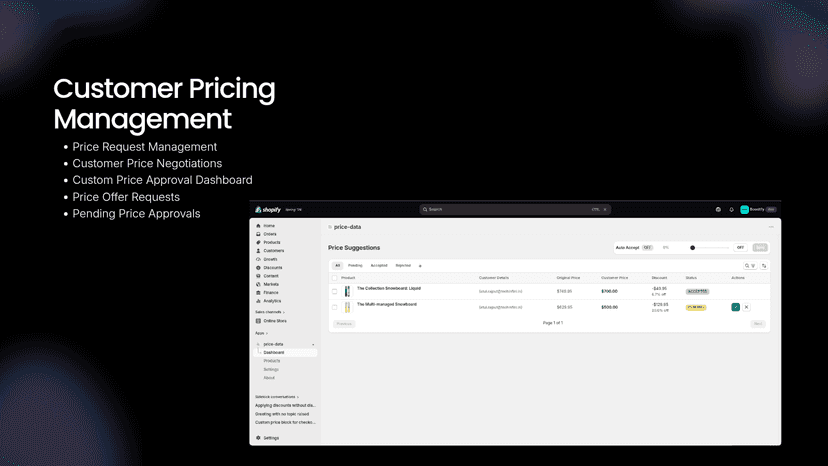
Task: Open 'Greeting with no topic raised' conversation
Action: tap(282, 414)
